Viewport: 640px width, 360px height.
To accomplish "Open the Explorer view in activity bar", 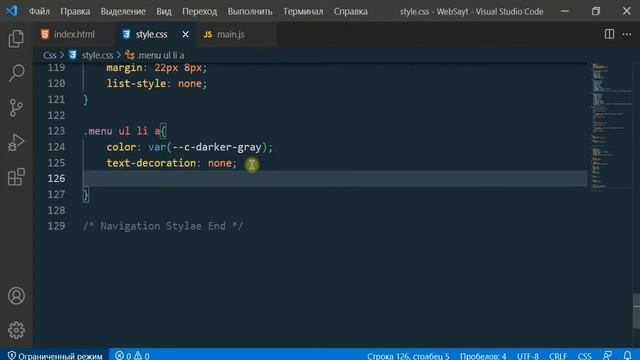I will [x=16, y=39].
